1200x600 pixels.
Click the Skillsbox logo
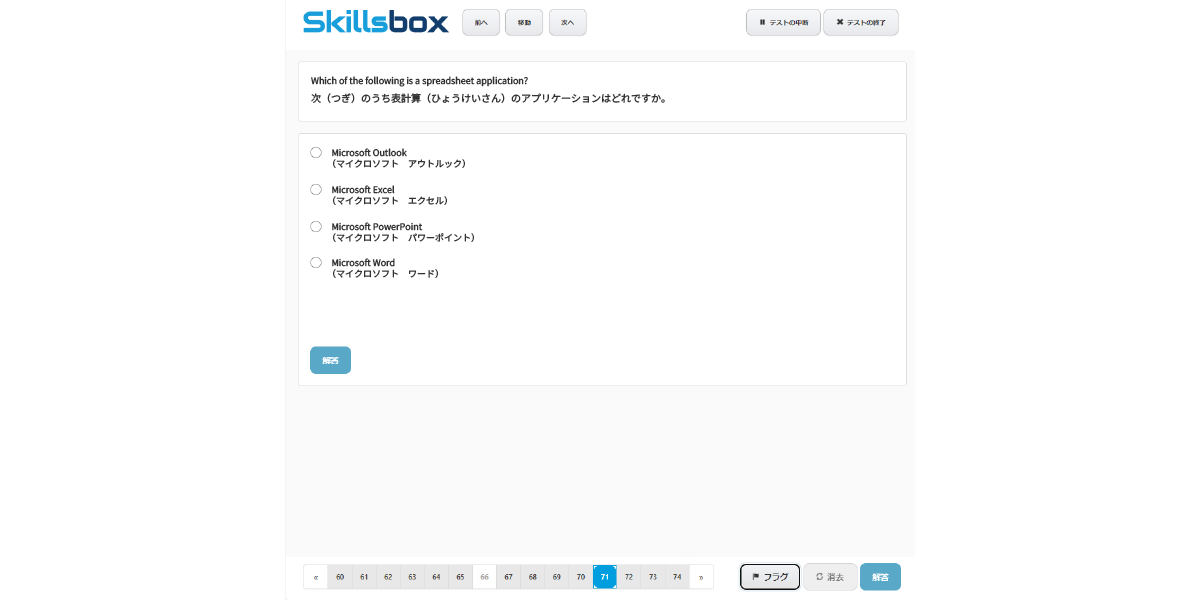click(376, 22)
